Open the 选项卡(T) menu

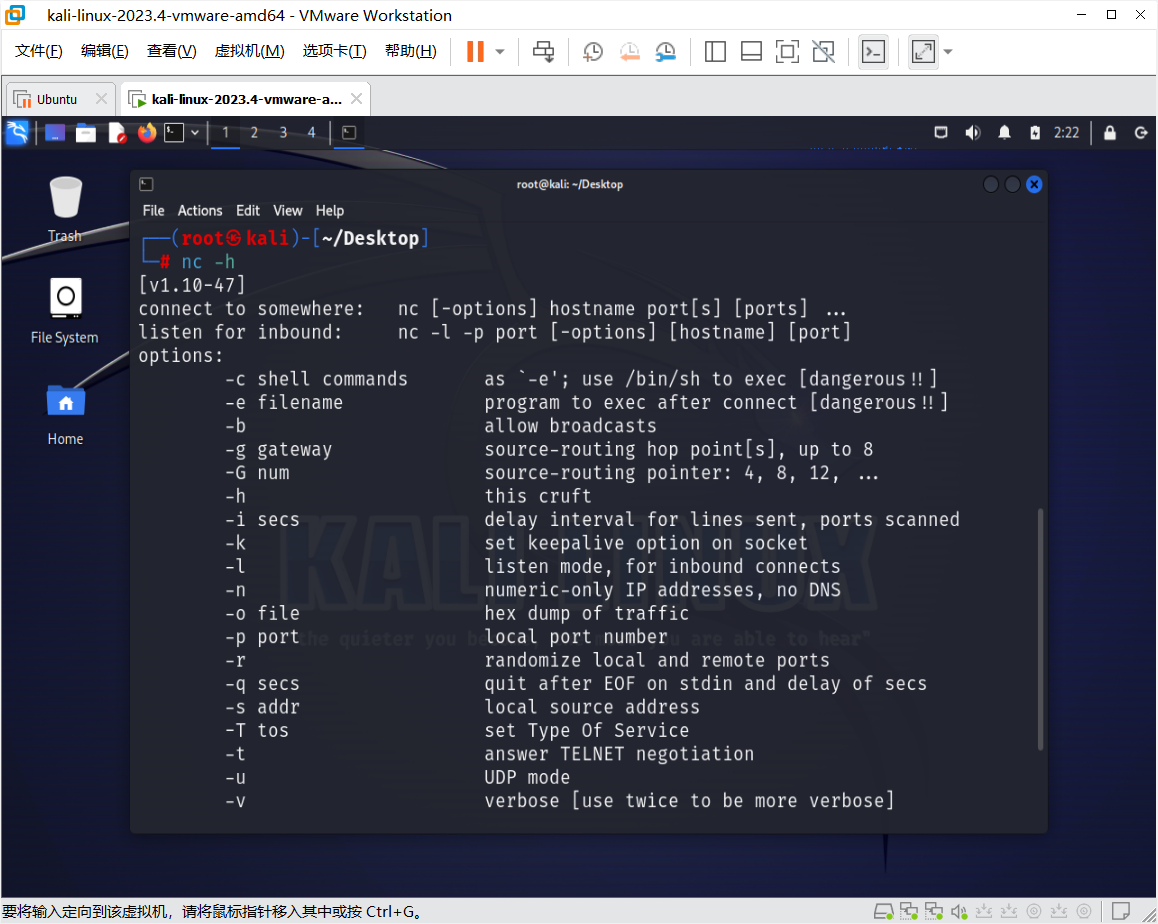[334, 51]
